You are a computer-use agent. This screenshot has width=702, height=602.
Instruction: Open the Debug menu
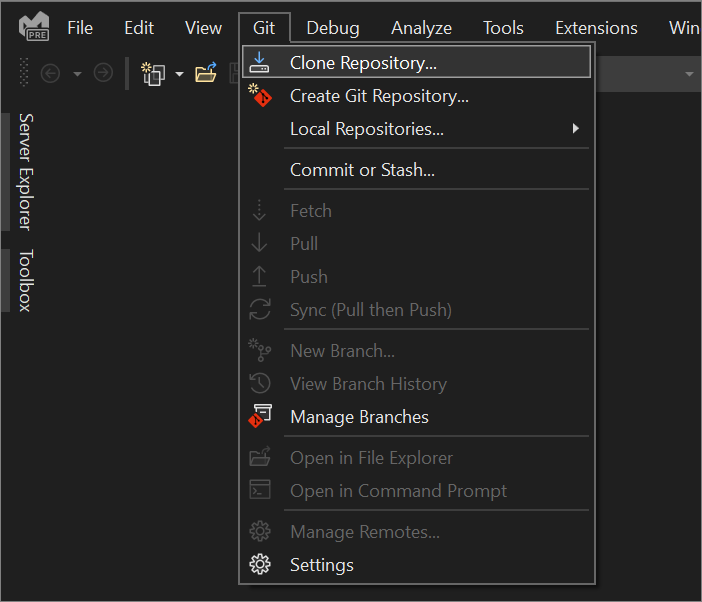(333, 28)
